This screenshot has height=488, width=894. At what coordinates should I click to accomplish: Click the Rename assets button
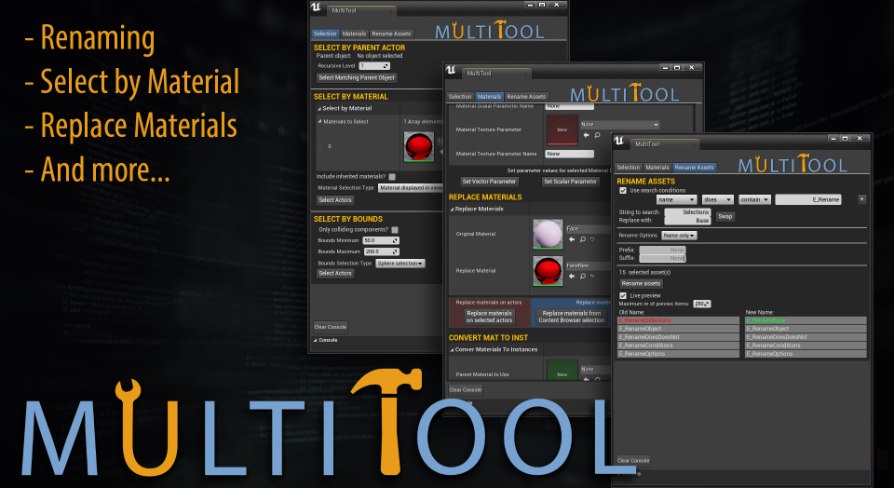pos(641,283)
